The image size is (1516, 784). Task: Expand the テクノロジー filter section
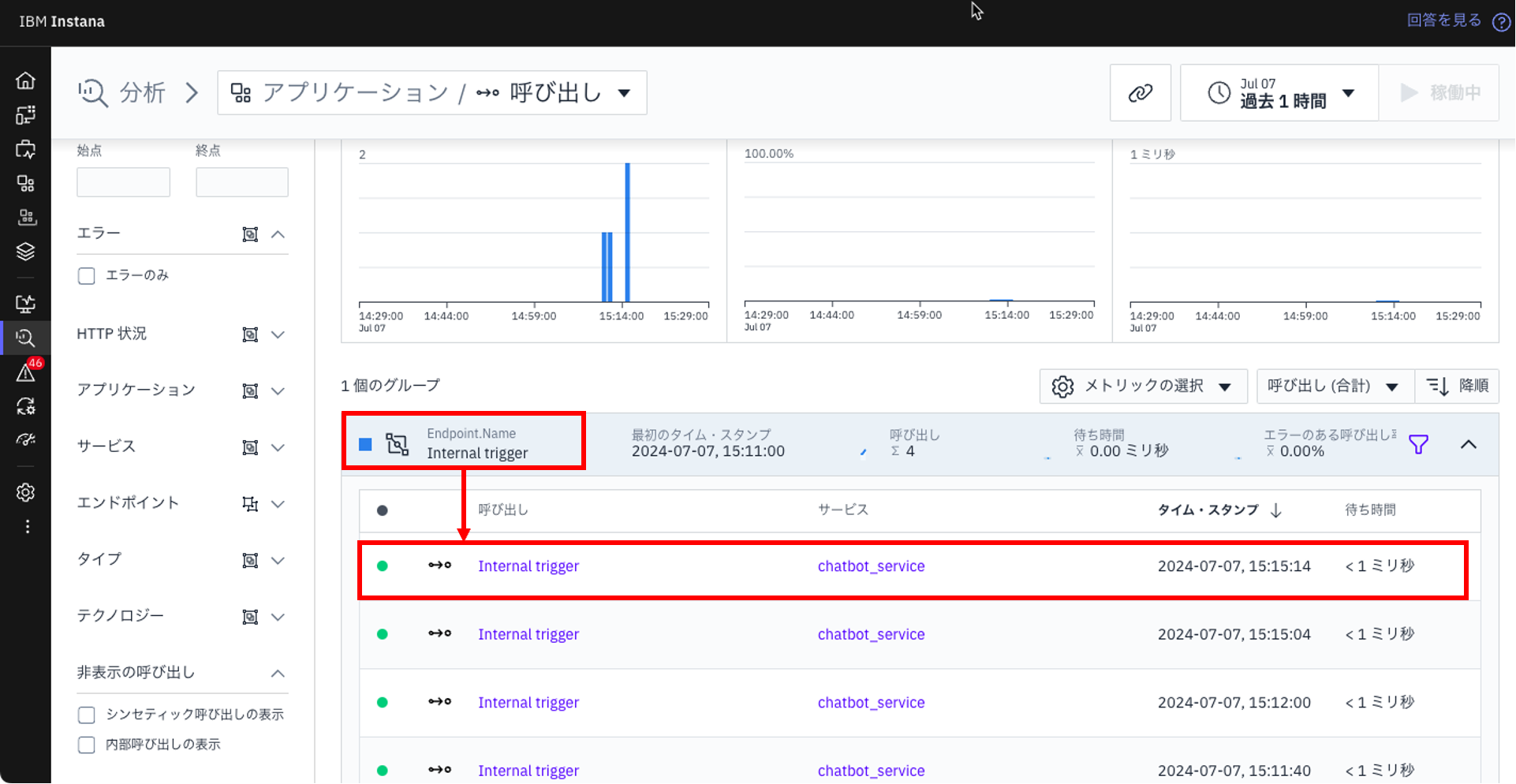tap(278, 617)
